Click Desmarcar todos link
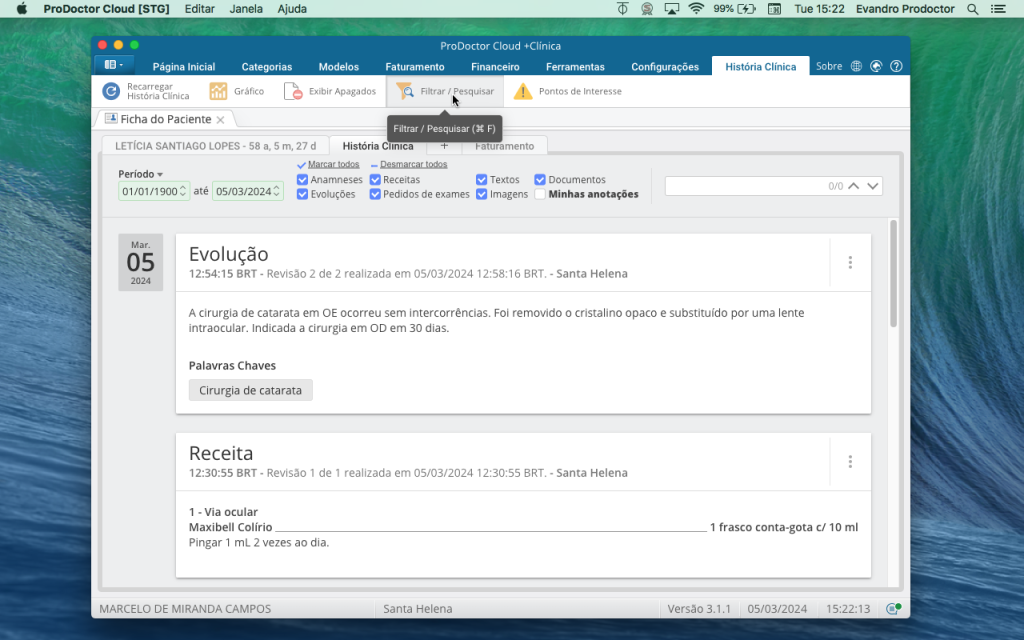This screenshot has width=1024, height=640. (x=413, y=164)
